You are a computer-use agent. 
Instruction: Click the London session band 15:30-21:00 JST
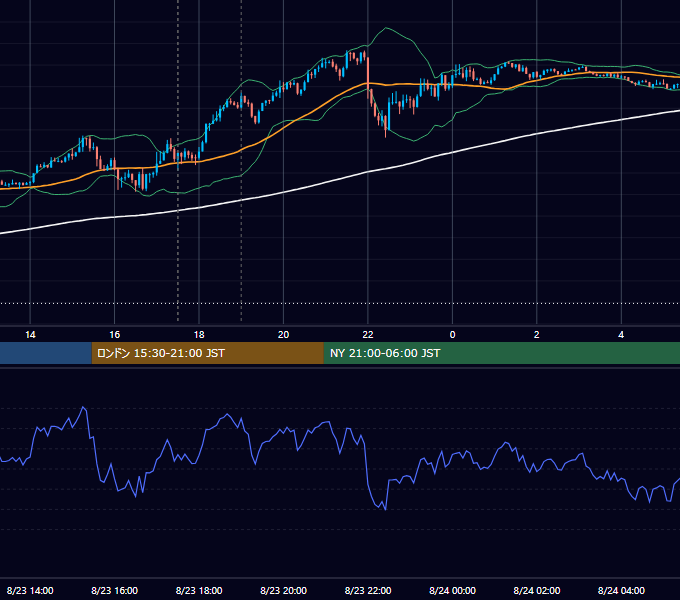[x=208, y=353]
